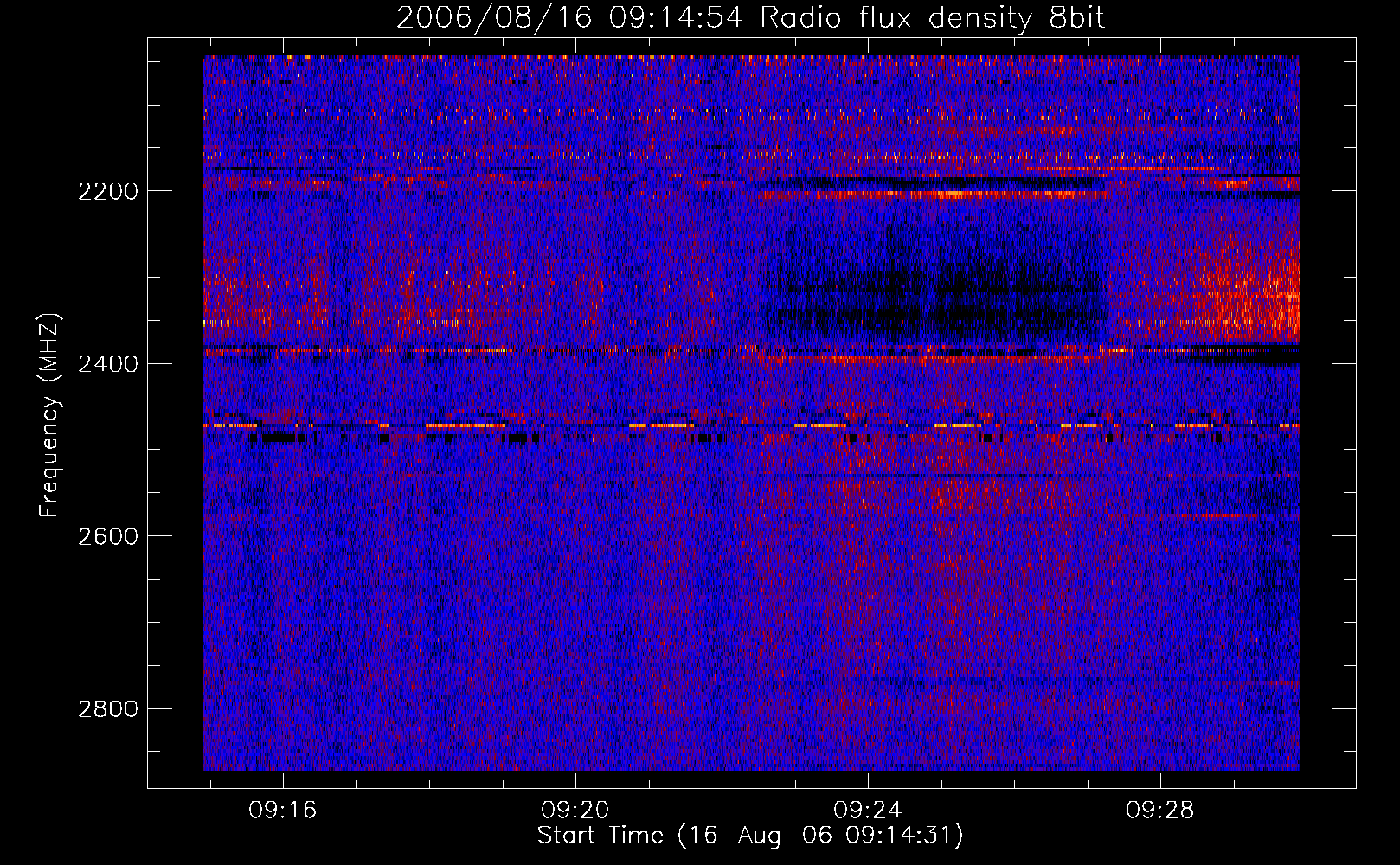Screen dimensions: 1400x865
Task: Click the 2800 frequency axis label
Action: tap(108, 709)
